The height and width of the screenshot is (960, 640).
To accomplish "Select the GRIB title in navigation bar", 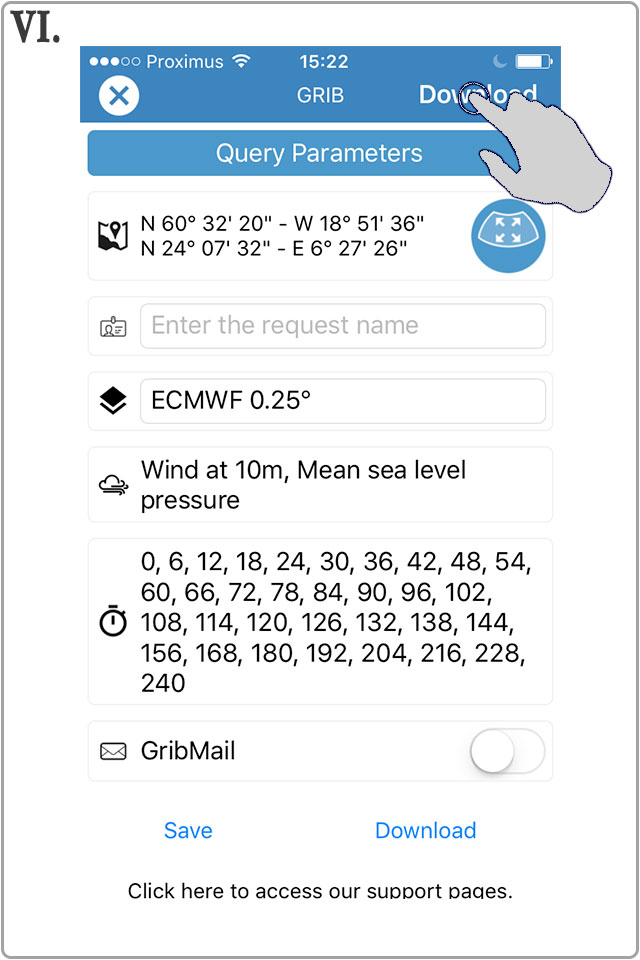I will coord(320,96).
